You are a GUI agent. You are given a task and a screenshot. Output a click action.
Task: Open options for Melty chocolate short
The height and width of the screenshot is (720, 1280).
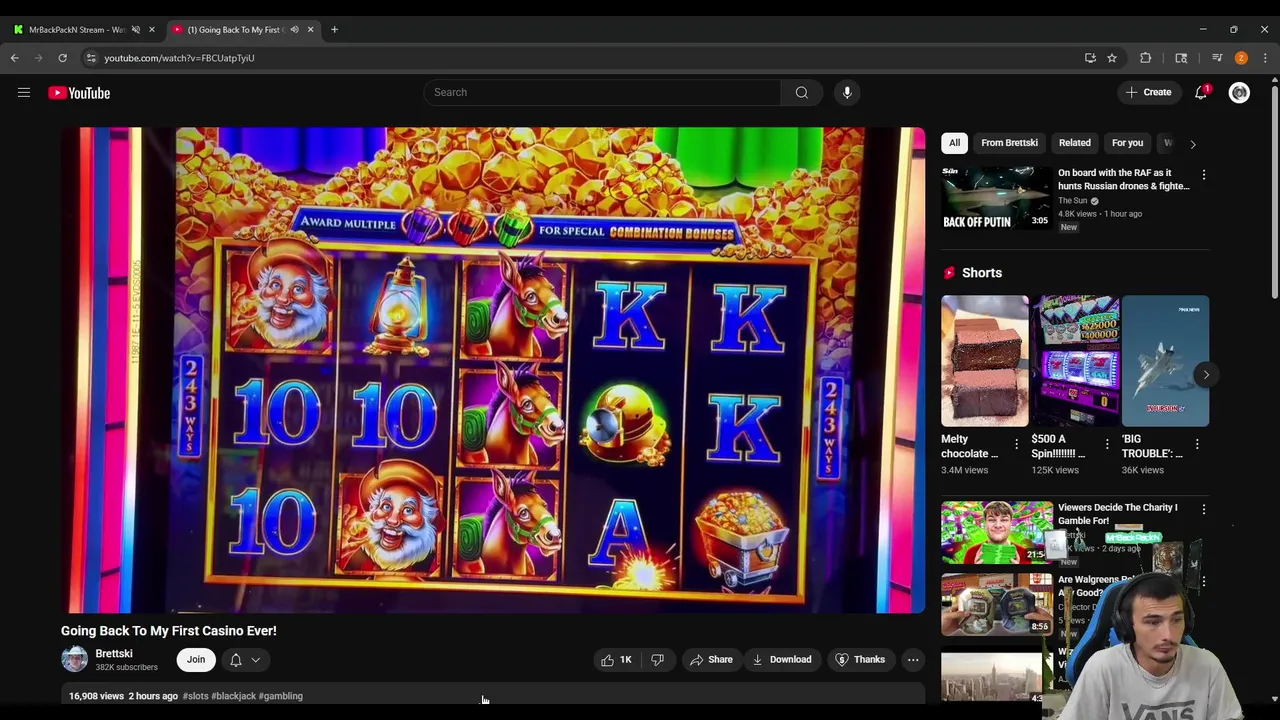[x=1017, y=444]
